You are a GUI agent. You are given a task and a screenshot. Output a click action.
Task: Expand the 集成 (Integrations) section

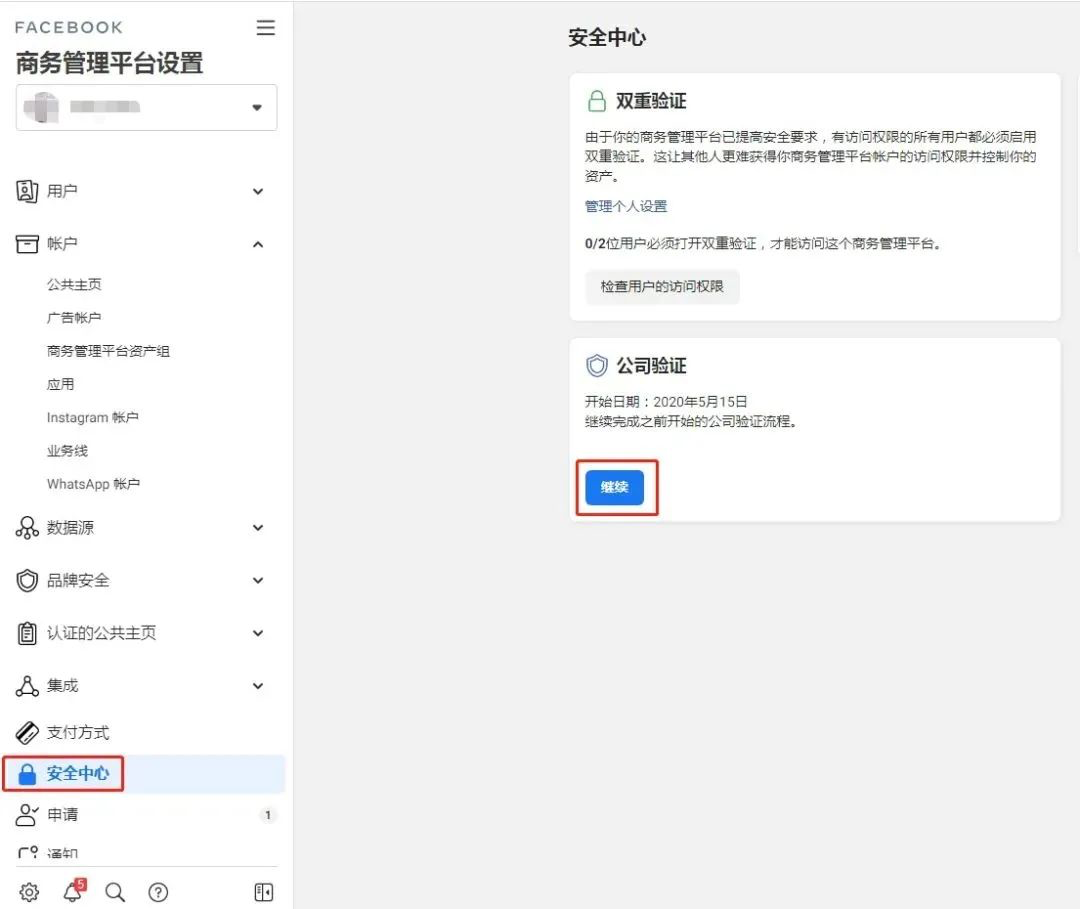click(x=257, y=685)
